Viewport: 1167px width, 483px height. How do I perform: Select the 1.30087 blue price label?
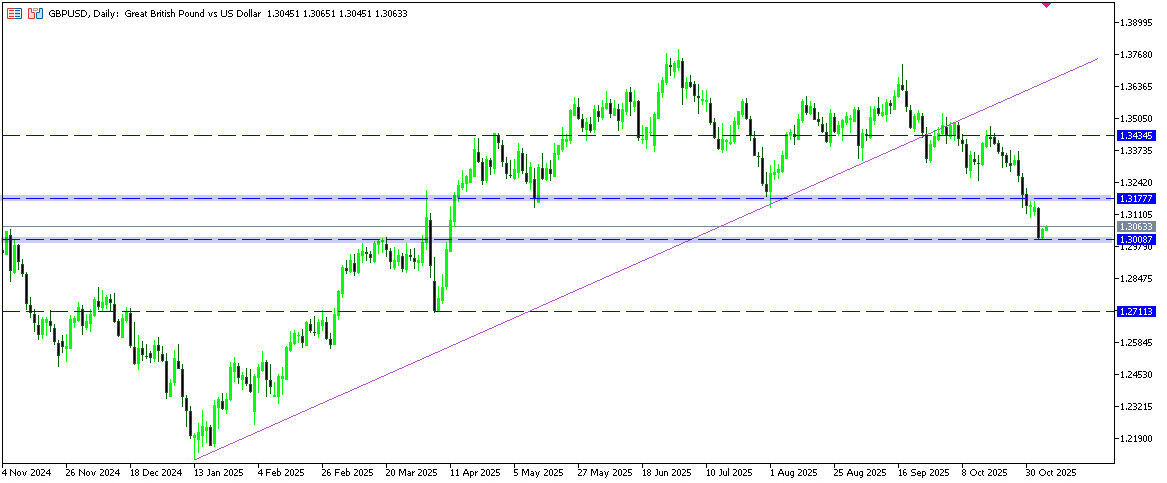[1136, 240]
